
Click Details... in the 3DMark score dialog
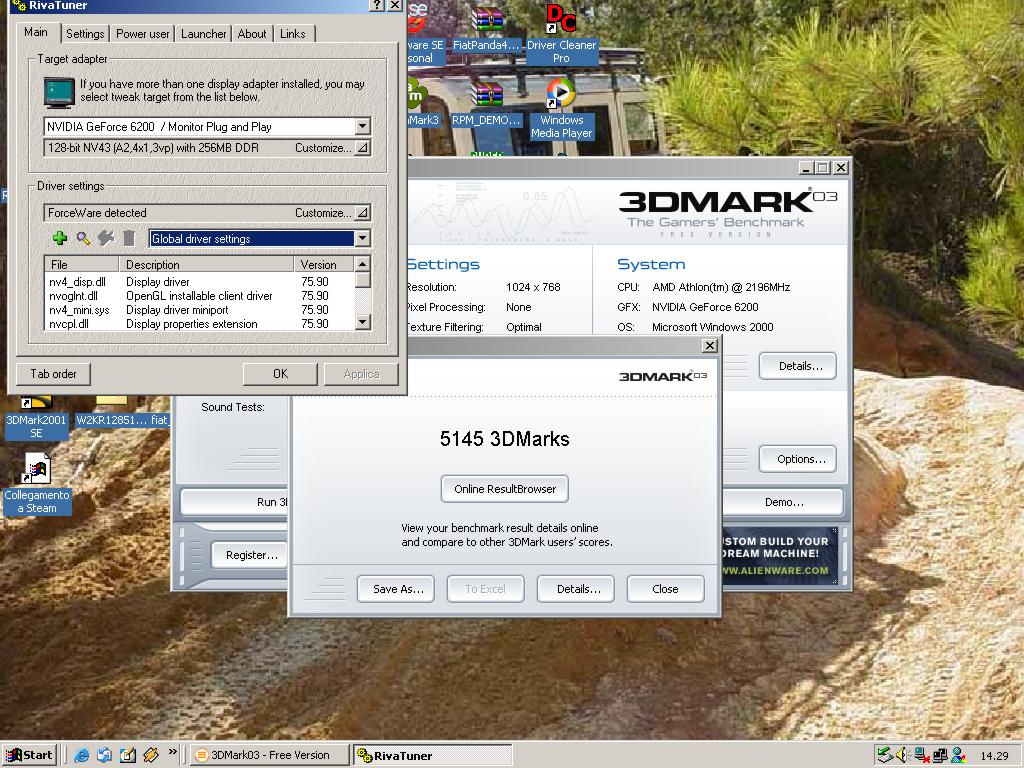tap(575, 589)
